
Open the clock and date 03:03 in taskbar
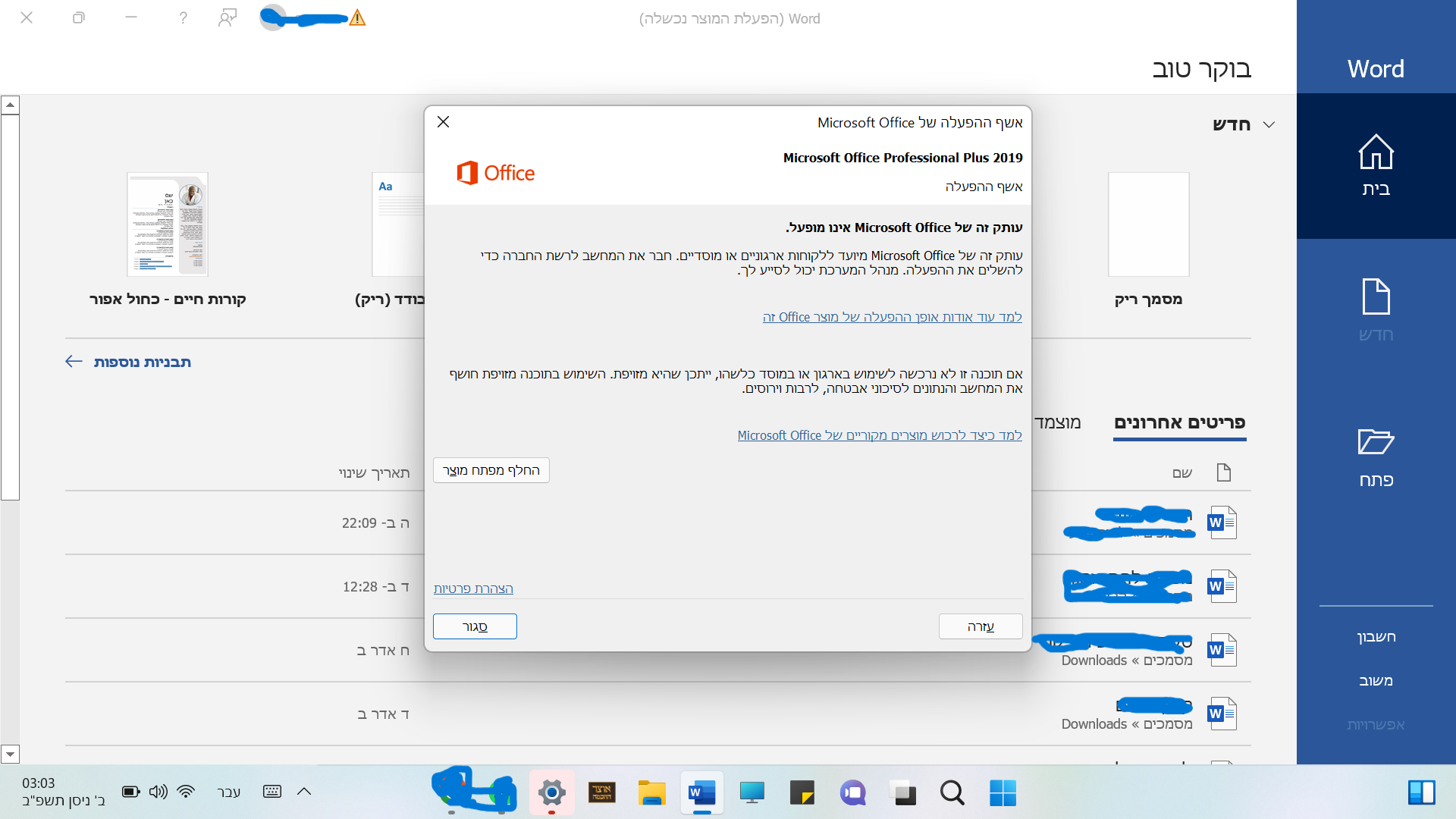62,792
